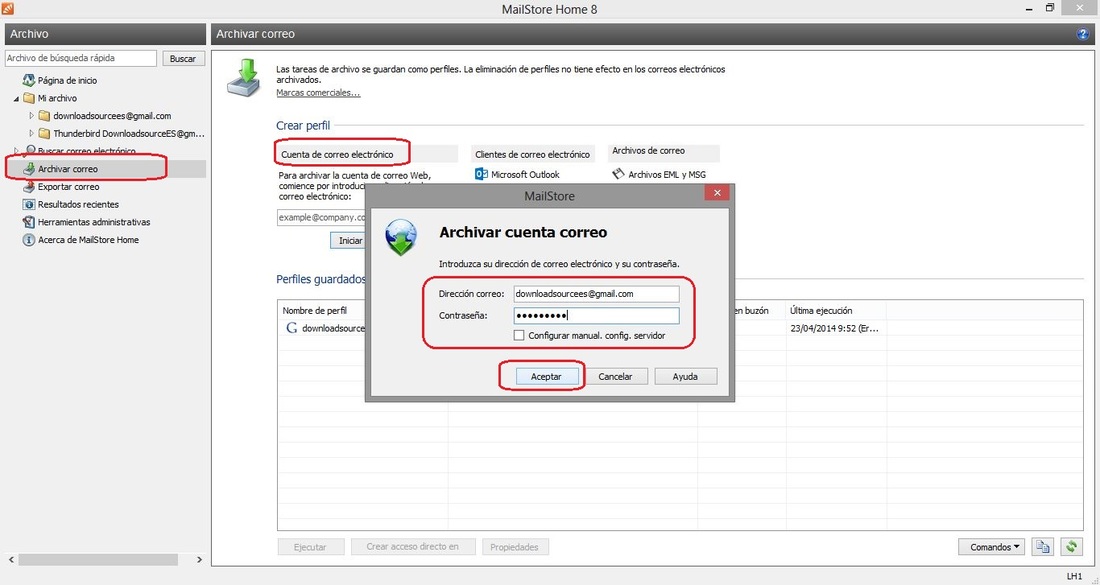Click the large archive download icon
The height and width of the screenshot is (585, 1100).
(243, 77)
